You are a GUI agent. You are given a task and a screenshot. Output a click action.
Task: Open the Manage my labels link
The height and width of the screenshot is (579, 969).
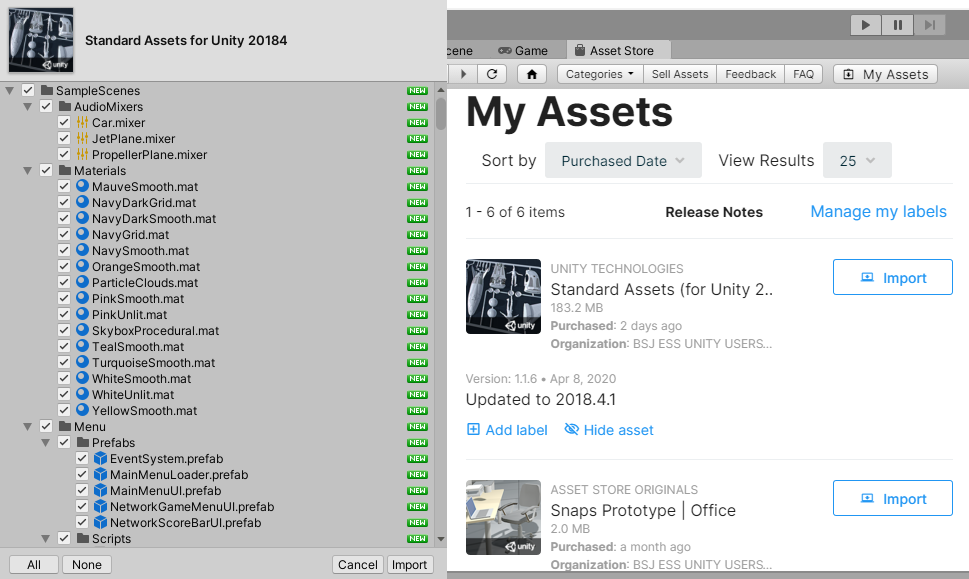[x=878, y=211]
